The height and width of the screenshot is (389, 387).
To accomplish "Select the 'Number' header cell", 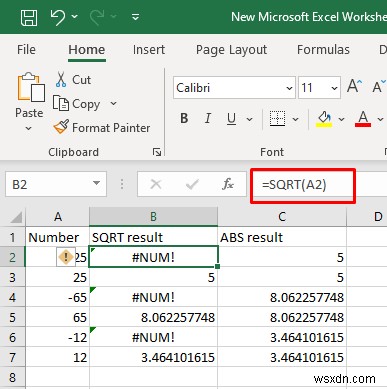I will tap(57, 237).
